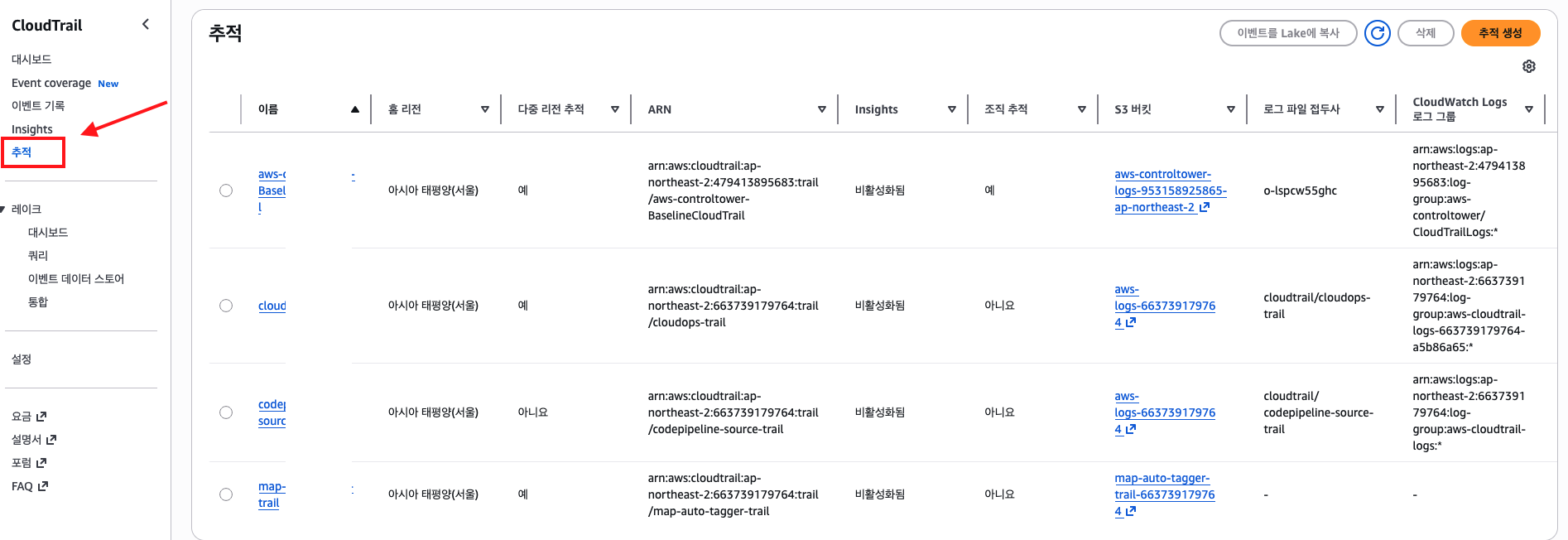Click the 추적 page heading
The width and height of the screenshot is (1568, 540).
225,33
